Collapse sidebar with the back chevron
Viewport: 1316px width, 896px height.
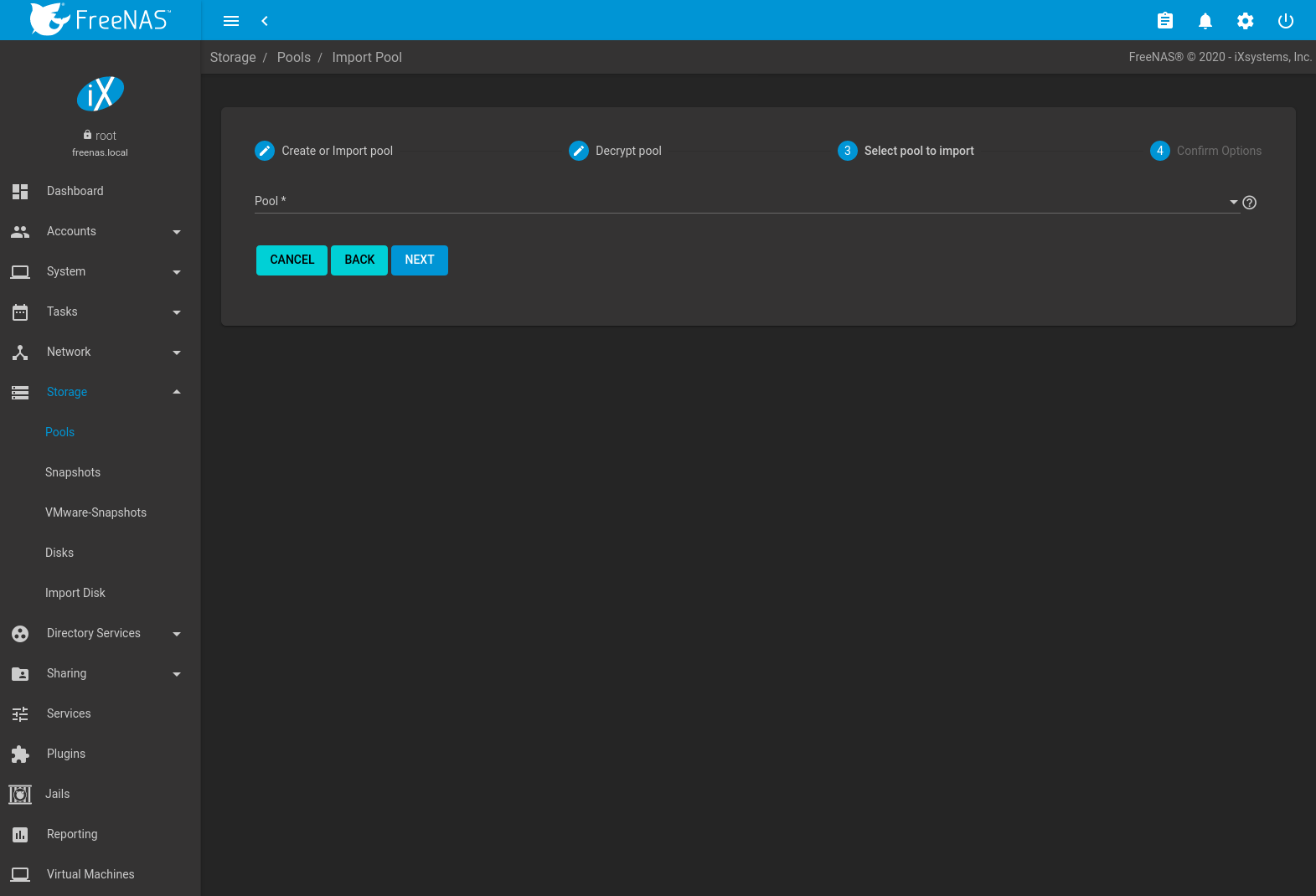click(265, 21)
